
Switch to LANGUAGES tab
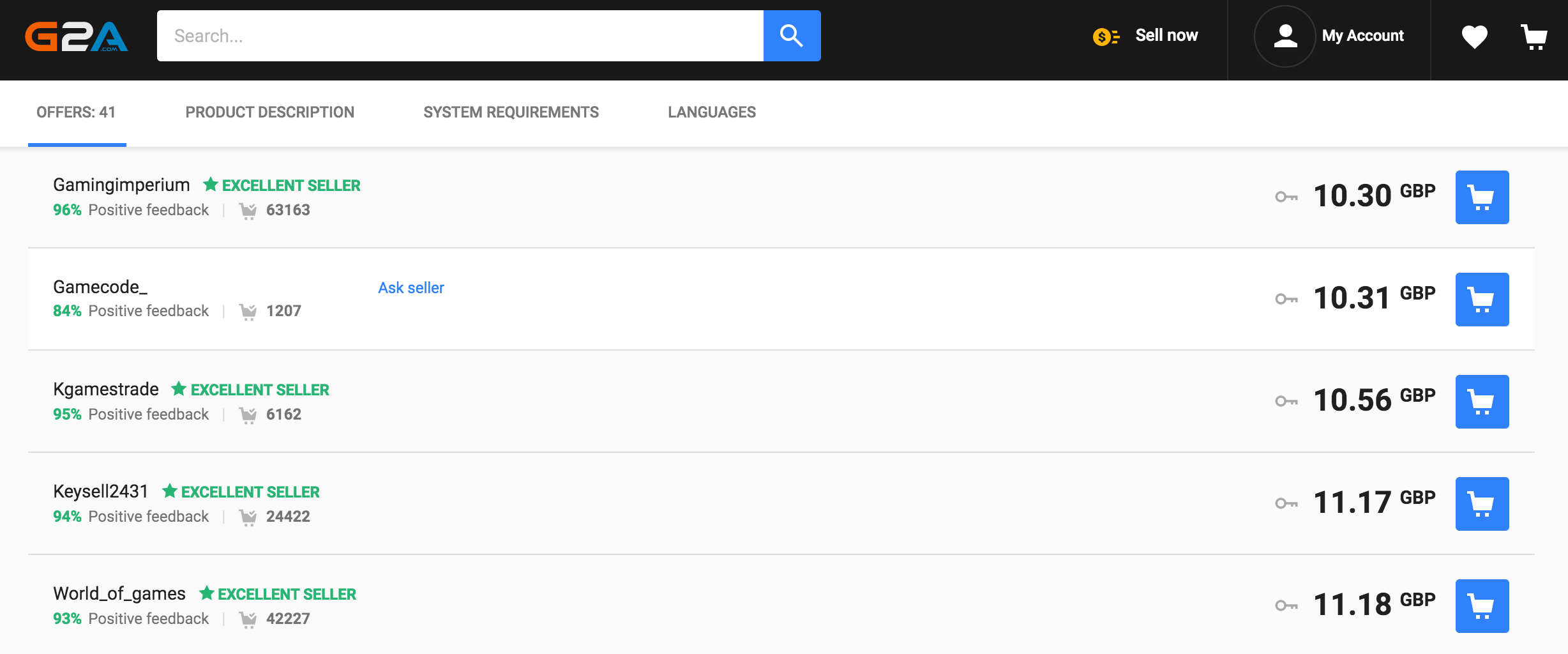(712, 112)
